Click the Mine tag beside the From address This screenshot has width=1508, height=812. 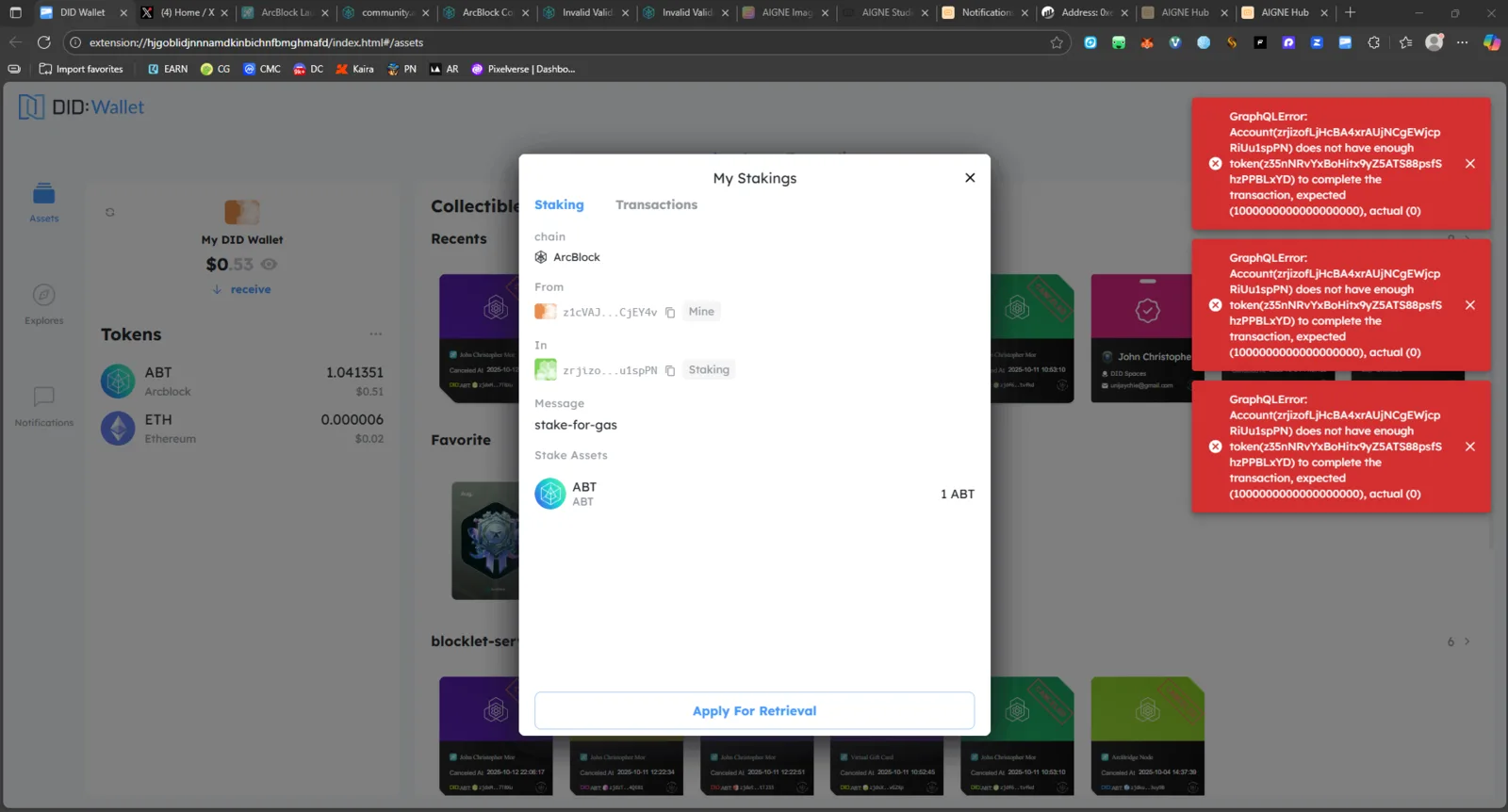pyautogui.click(x=701, y=312)
